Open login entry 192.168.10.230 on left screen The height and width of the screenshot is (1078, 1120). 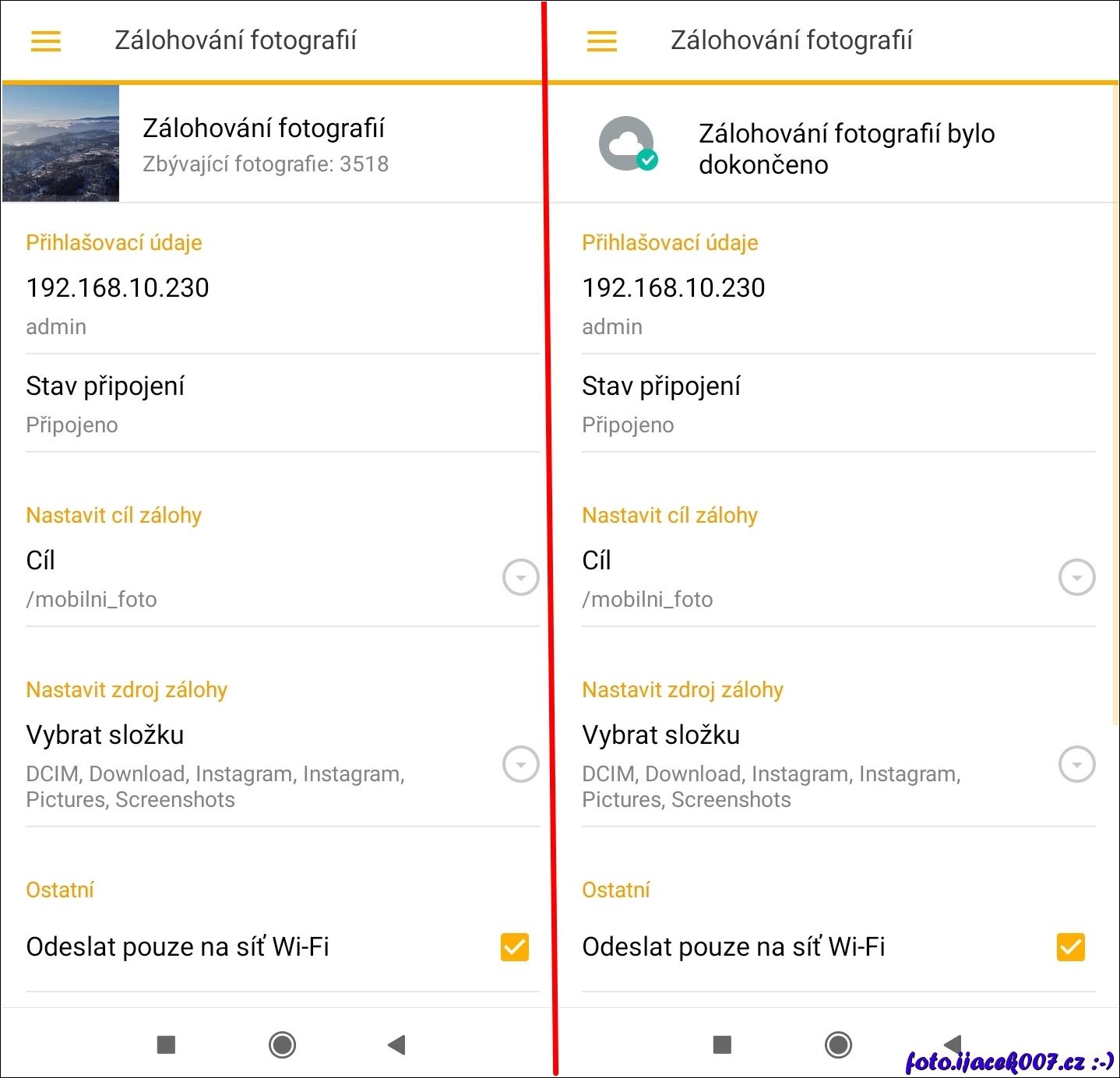[118, 288]
